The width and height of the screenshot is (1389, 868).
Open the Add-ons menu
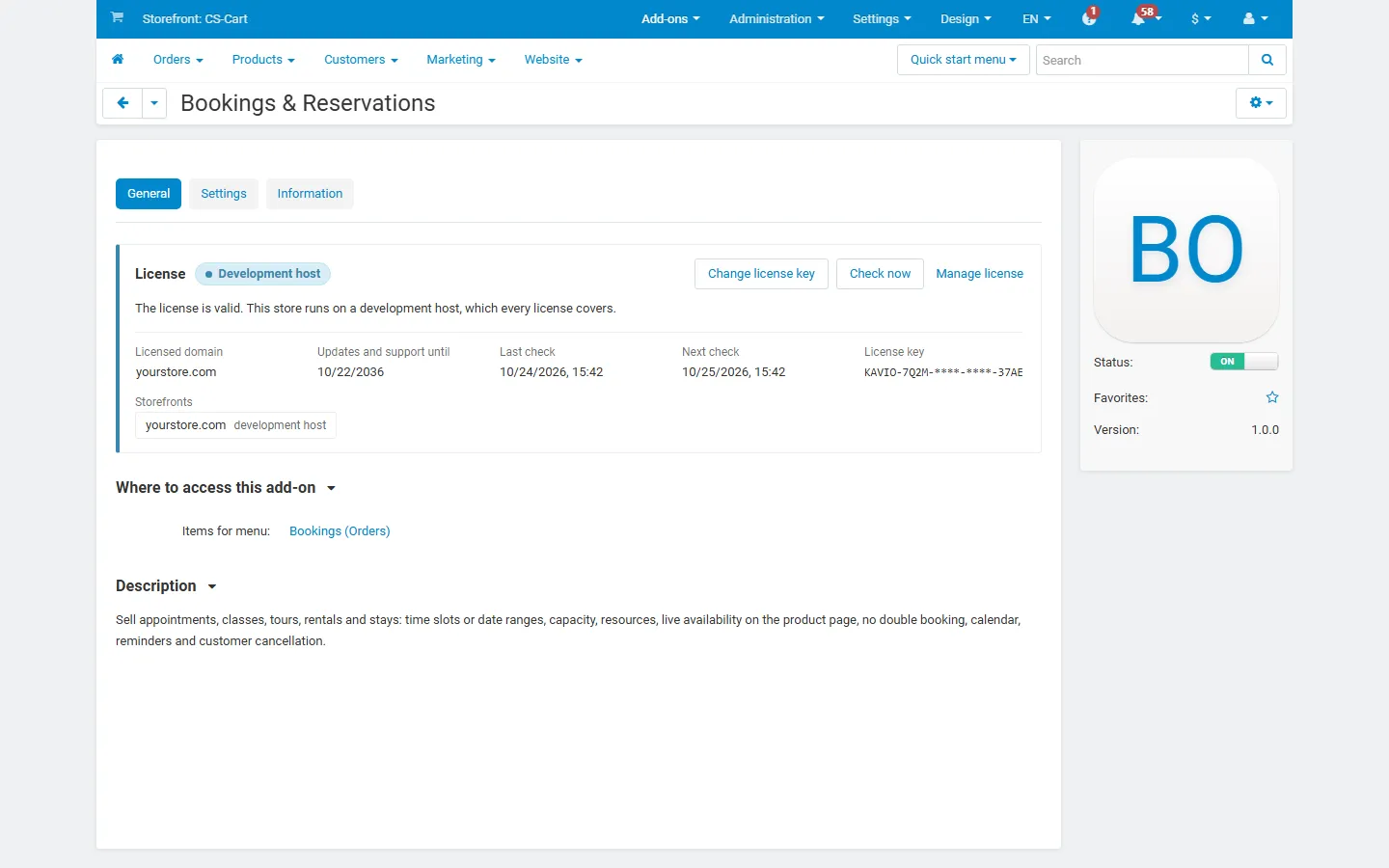(x=670, y=18)
